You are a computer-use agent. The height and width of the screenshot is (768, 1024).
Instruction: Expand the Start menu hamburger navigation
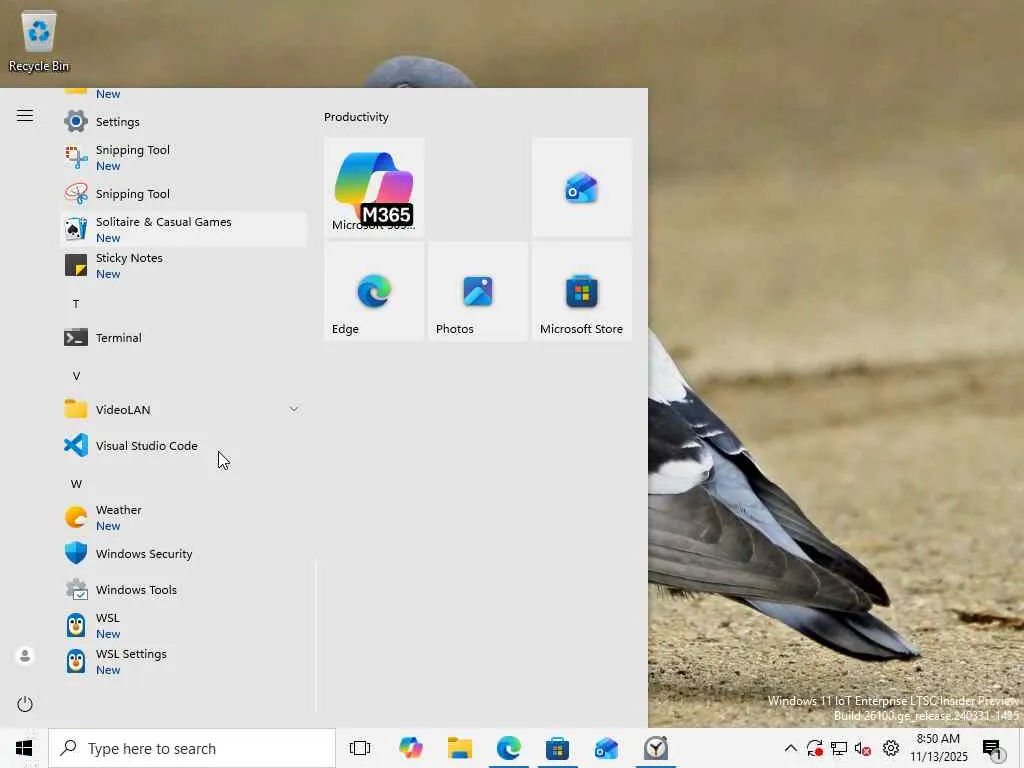[x=25, y=116]
